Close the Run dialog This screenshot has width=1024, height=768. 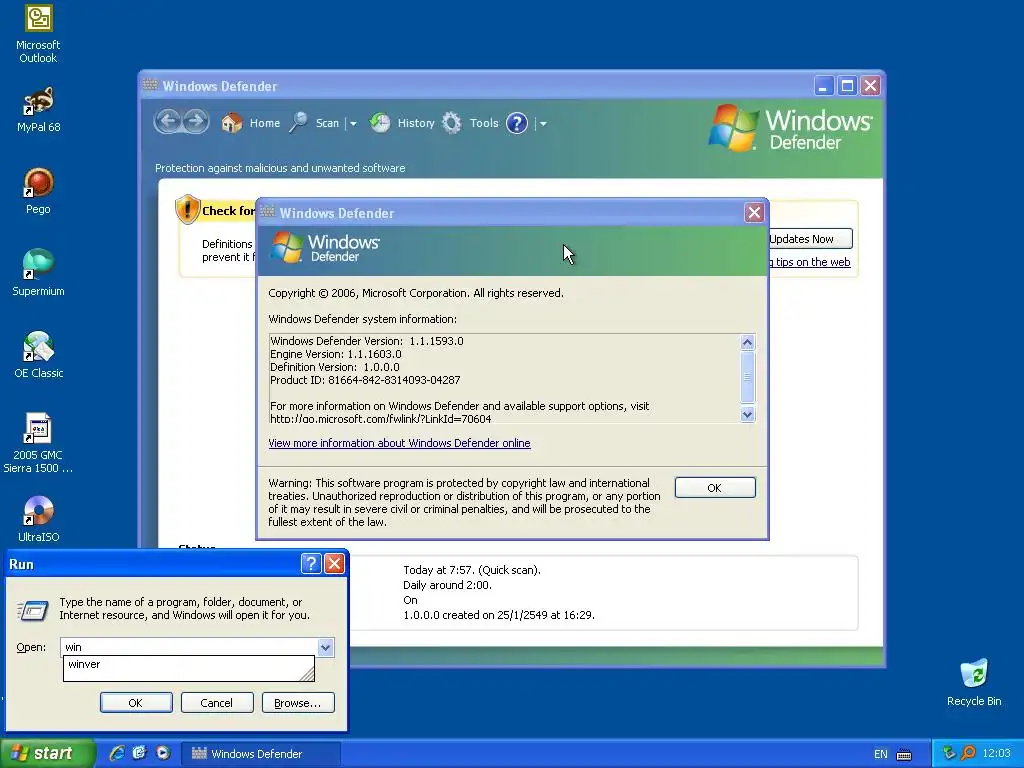334,563
